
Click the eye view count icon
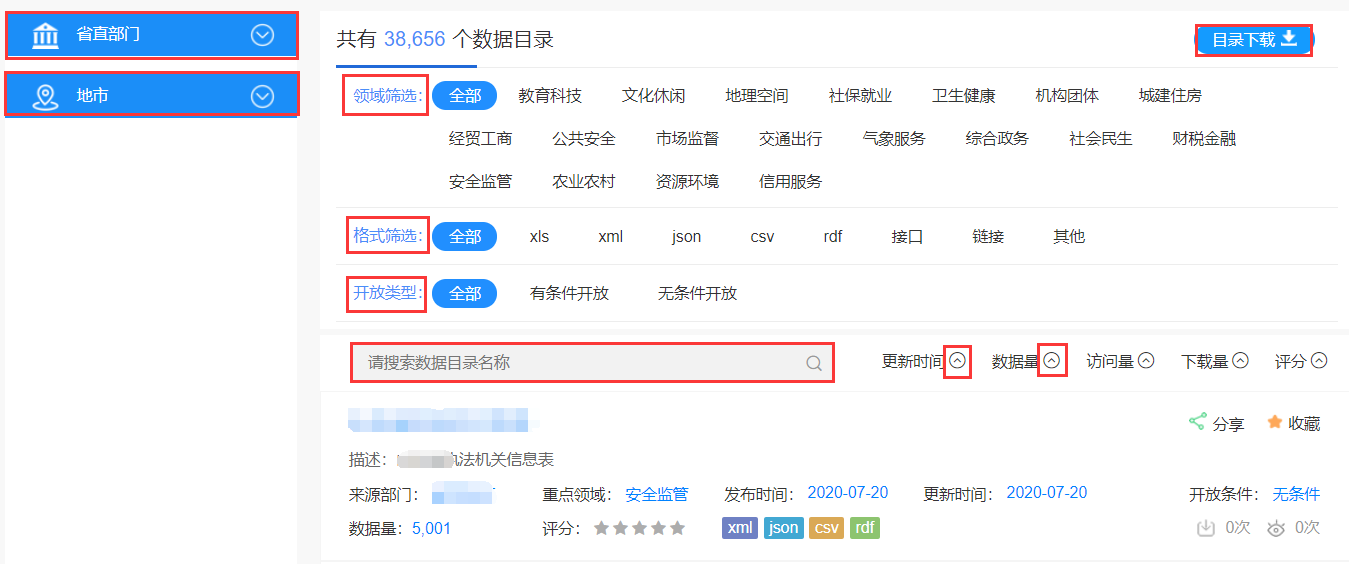click(x=1275, y=528)
